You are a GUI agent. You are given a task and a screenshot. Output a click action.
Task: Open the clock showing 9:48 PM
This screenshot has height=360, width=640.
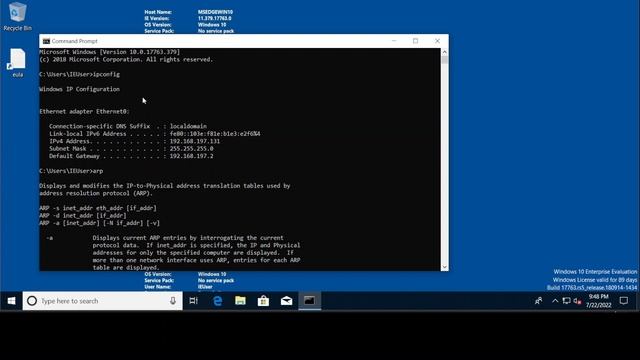click(x=599, y=301)
